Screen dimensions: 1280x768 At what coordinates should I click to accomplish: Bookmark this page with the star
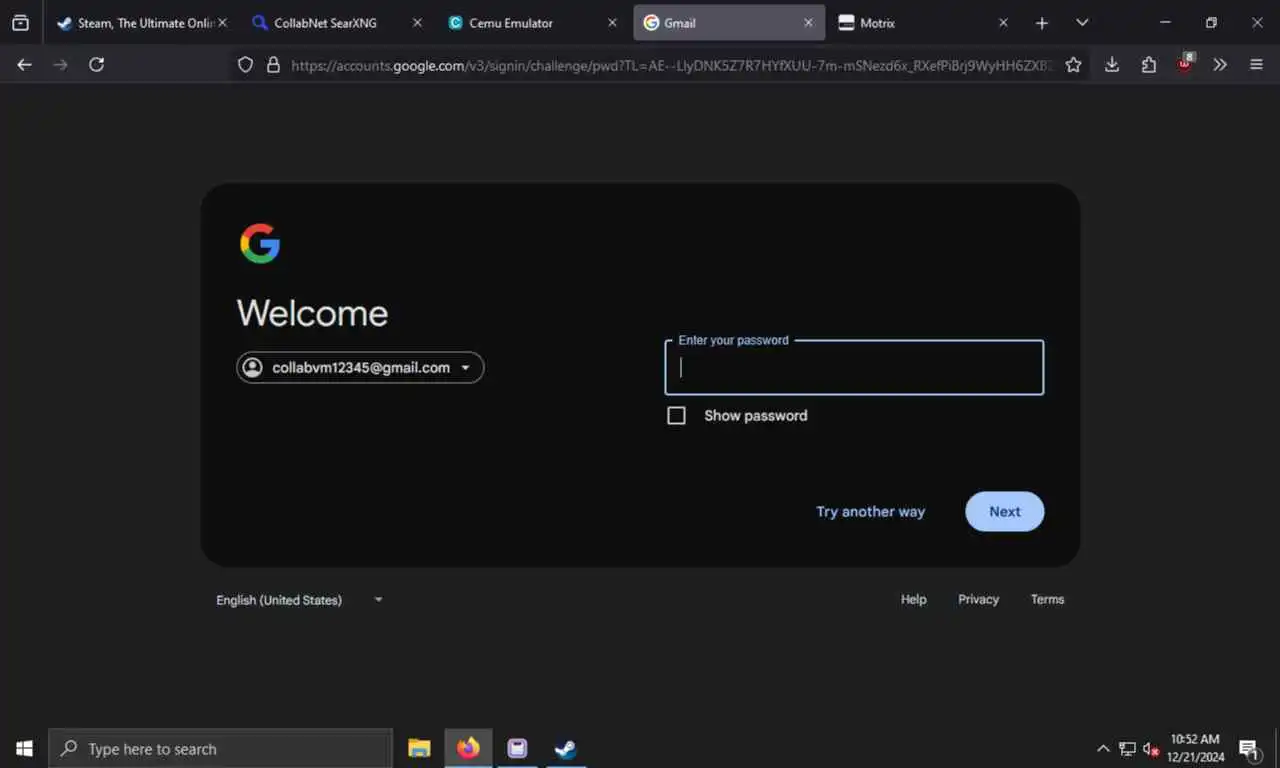[x=1073, y=65]
